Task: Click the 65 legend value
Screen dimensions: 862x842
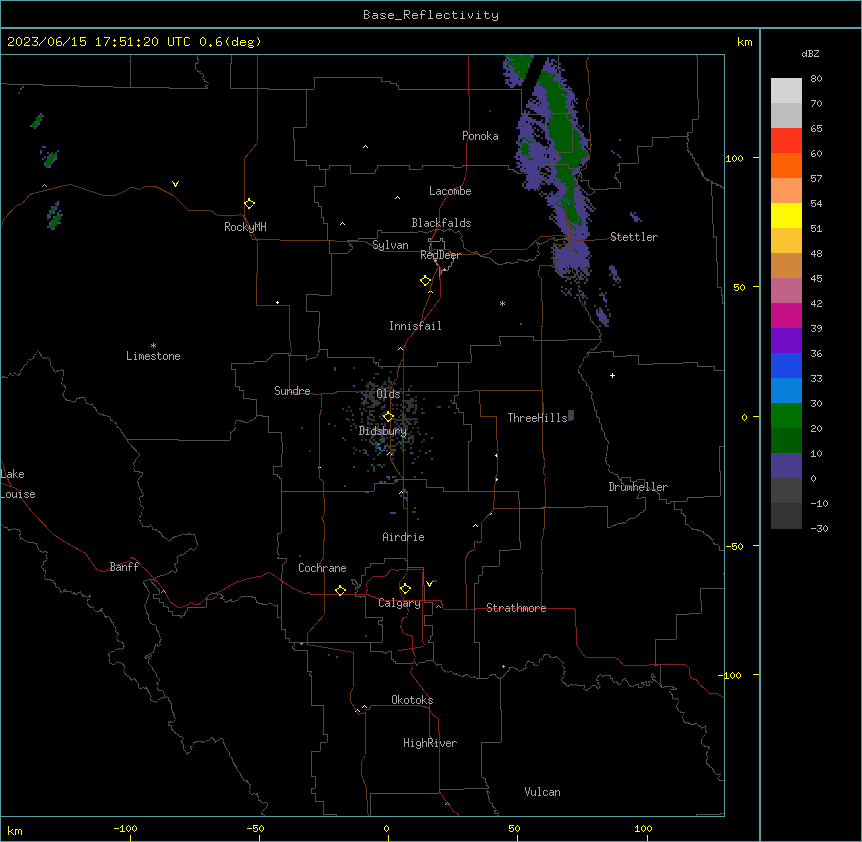Action: [x=816, y=129]
